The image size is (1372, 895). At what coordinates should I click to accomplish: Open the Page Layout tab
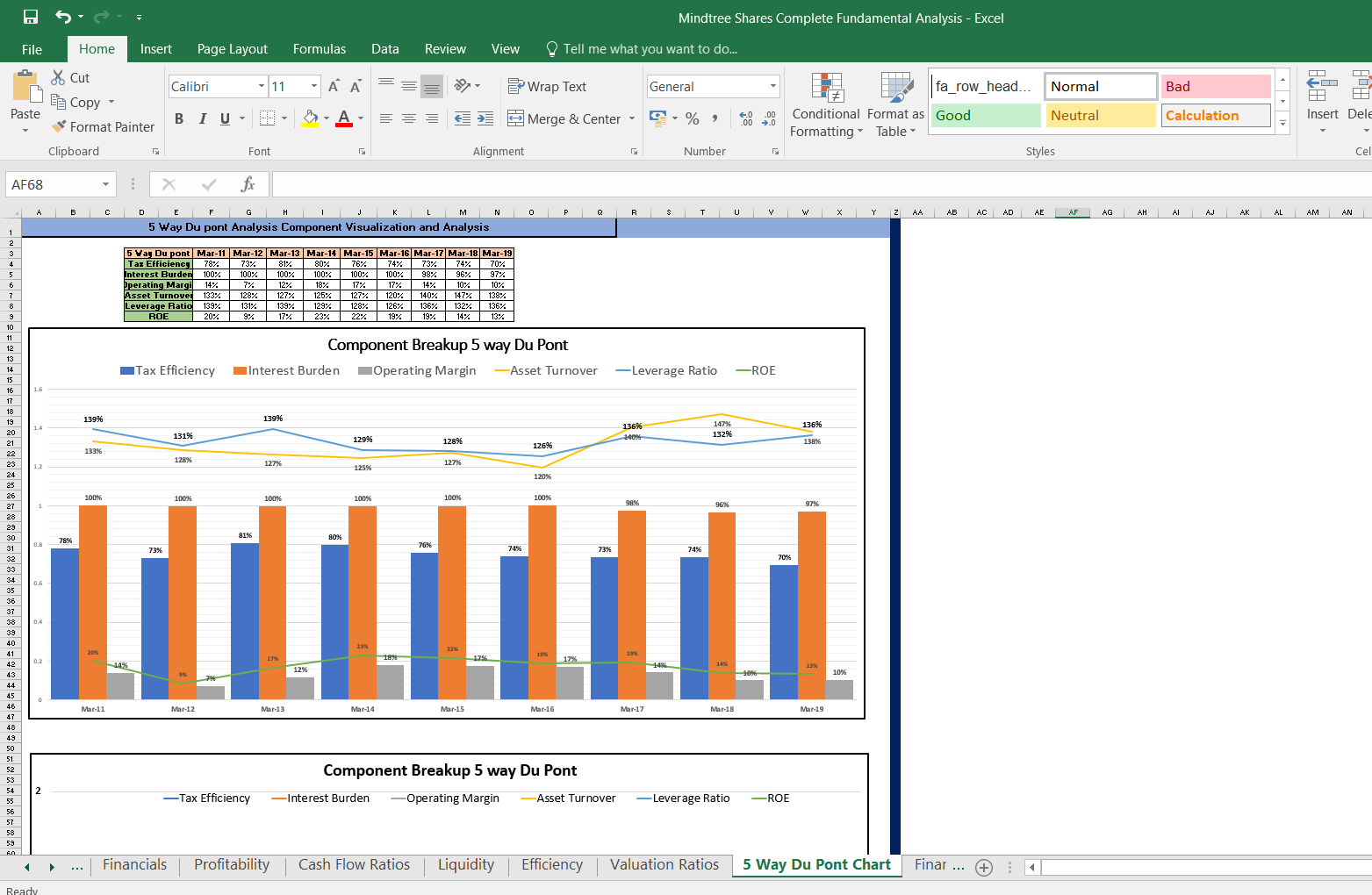pyautogui.click(x=233, y=49)
